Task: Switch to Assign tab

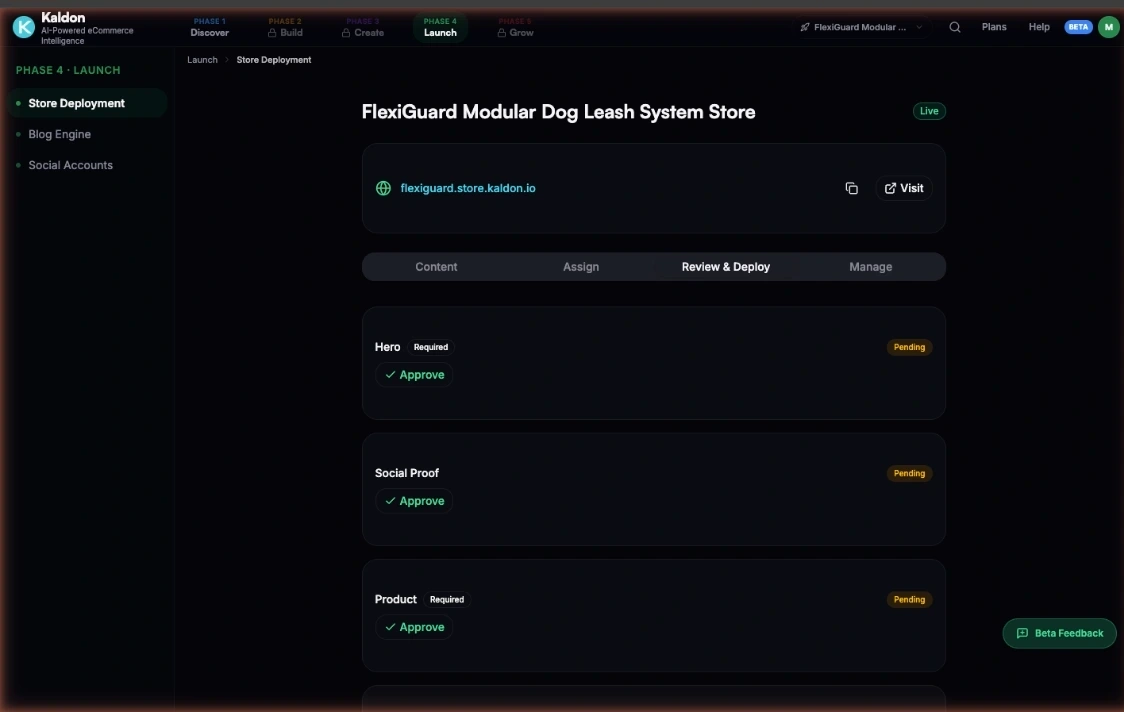Action: (581, 267)
